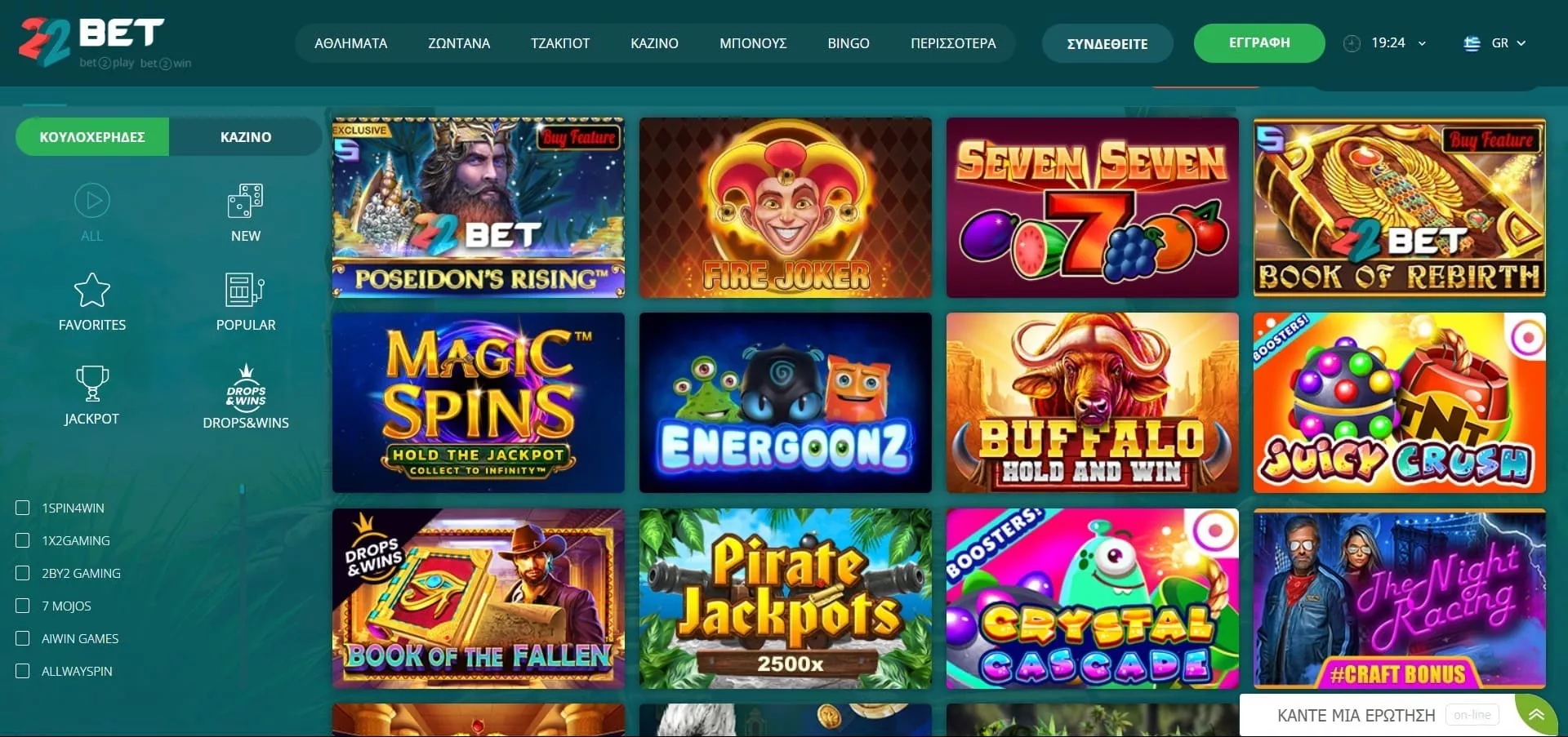Check the 1SPIN4WIN provider checkbox

[x=23, y=508]
